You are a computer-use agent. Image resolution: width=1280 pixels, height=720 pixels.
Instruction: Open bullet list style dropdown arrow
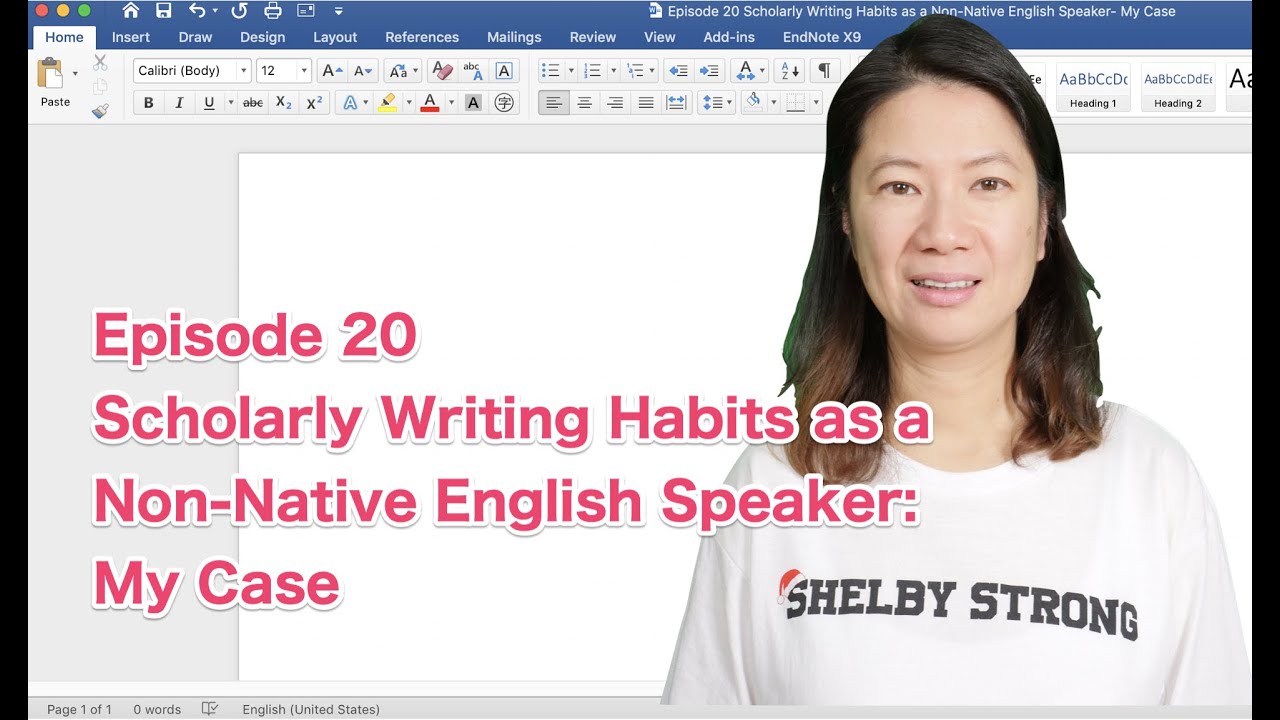[x=571, y=71]
